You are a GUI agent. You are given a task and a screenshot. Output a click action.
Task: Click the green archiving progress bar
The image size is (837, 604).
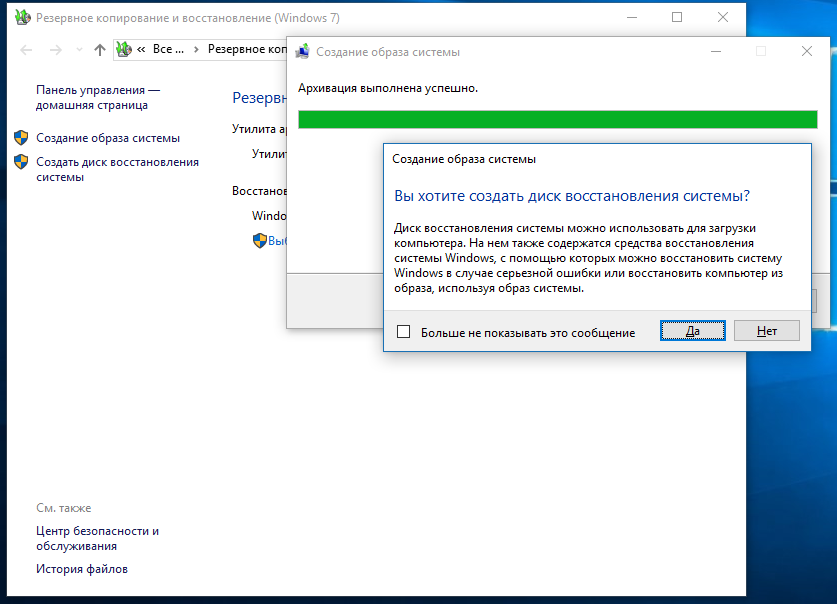click(x=557, y=120)
